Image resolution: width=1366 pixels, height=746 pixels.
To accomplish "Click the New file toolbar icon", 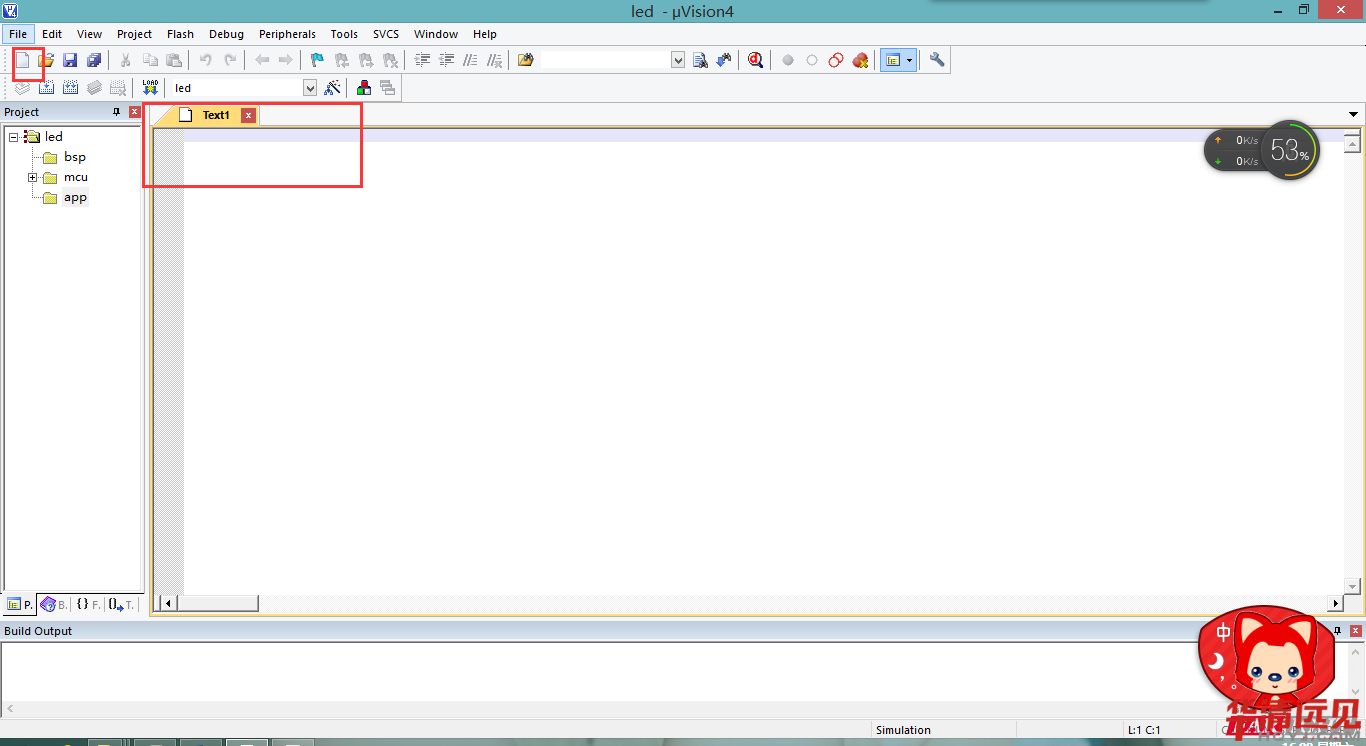I will pos(22,61).
